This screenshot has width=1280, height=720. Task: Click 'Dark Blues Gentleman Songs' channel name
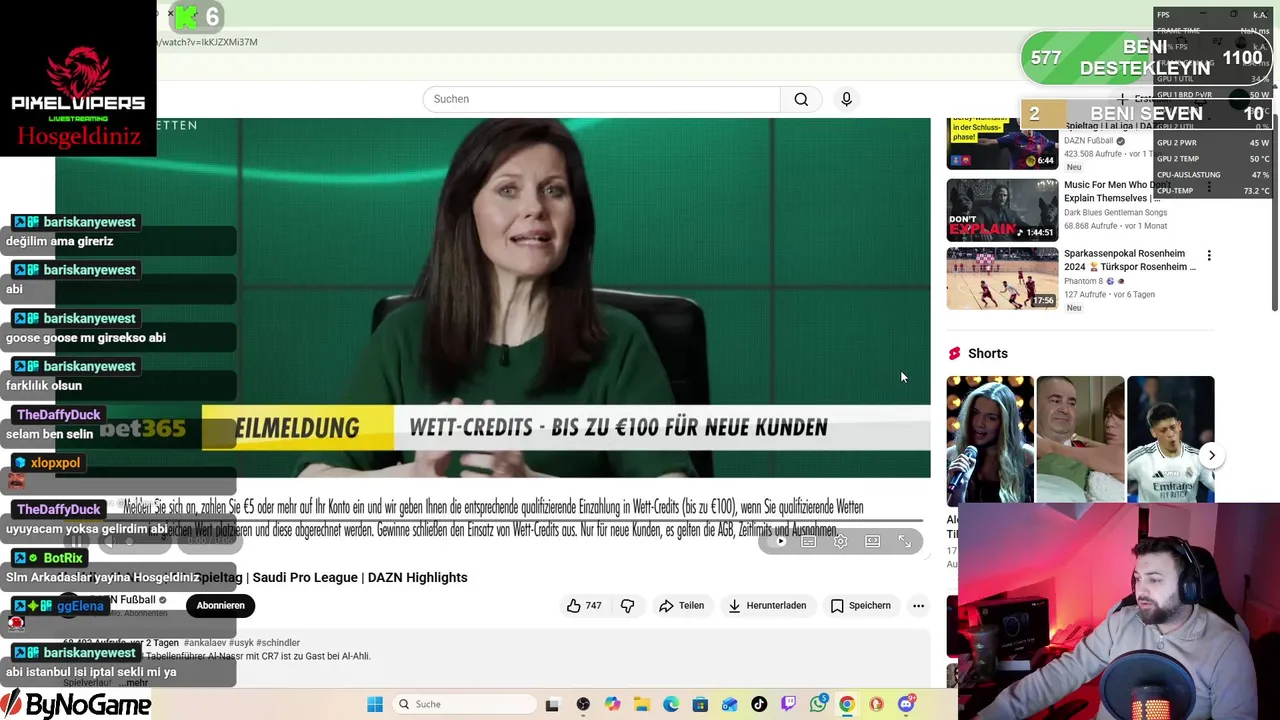click(x=1115, y=212)
